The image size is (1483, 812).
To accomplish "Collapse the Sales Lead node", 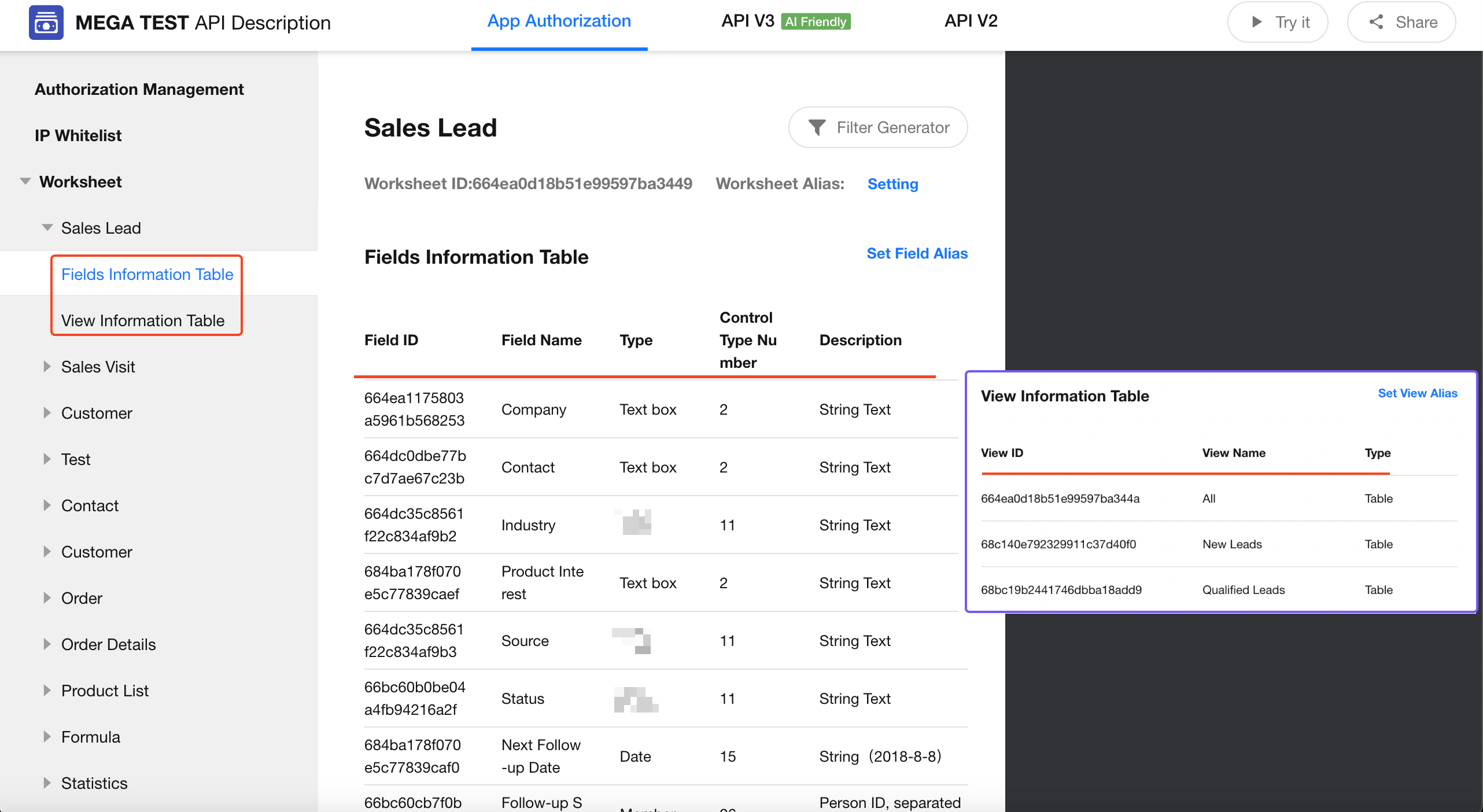I will click(x=47, y=228).
